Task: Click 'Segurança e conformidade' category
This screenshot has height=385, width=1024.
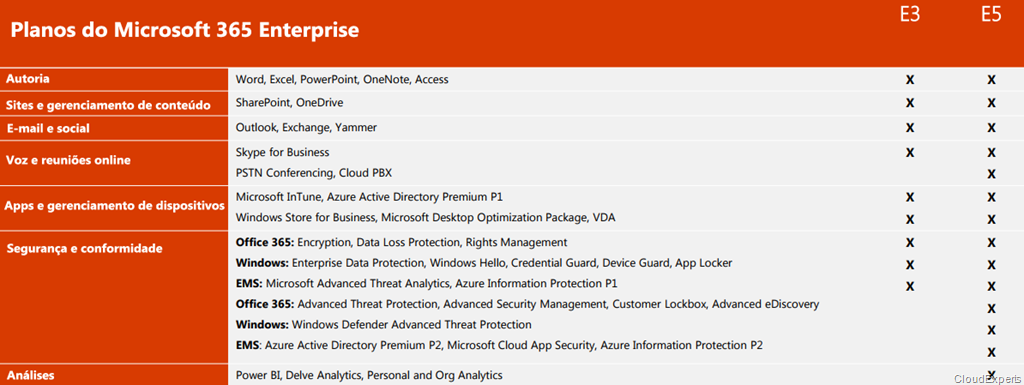Action: [x=84, y=249]
